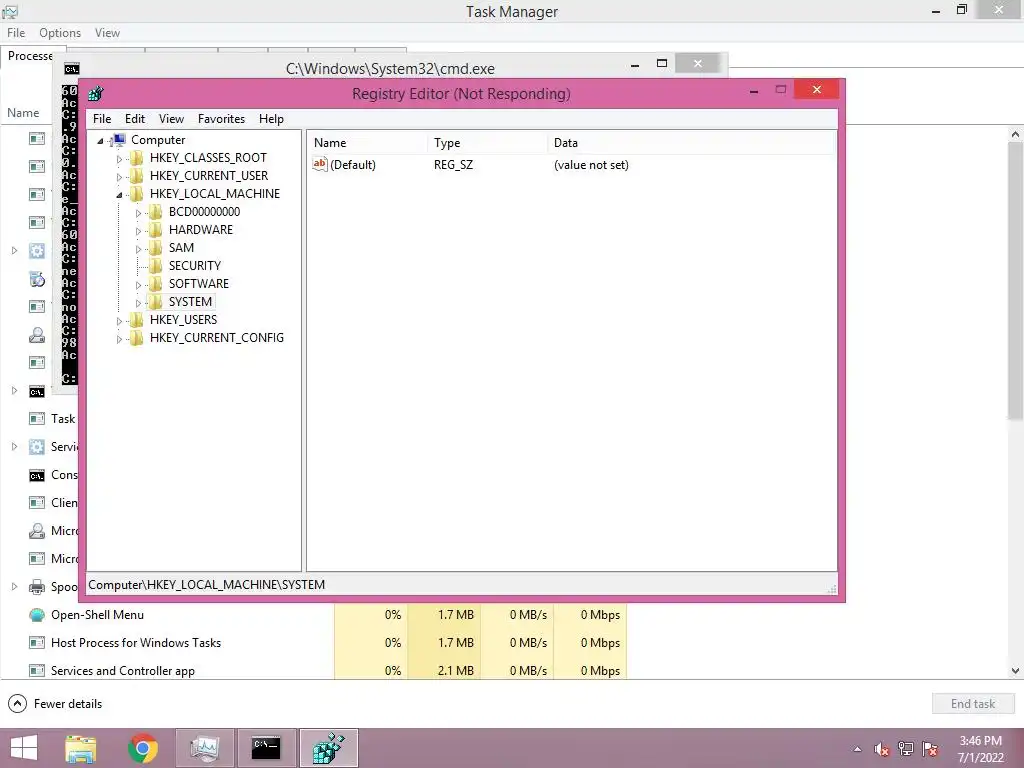Switch to Task Manager taskbar icon
The height and width of the screenshot is (768, 1024).
tap(204, 748)
